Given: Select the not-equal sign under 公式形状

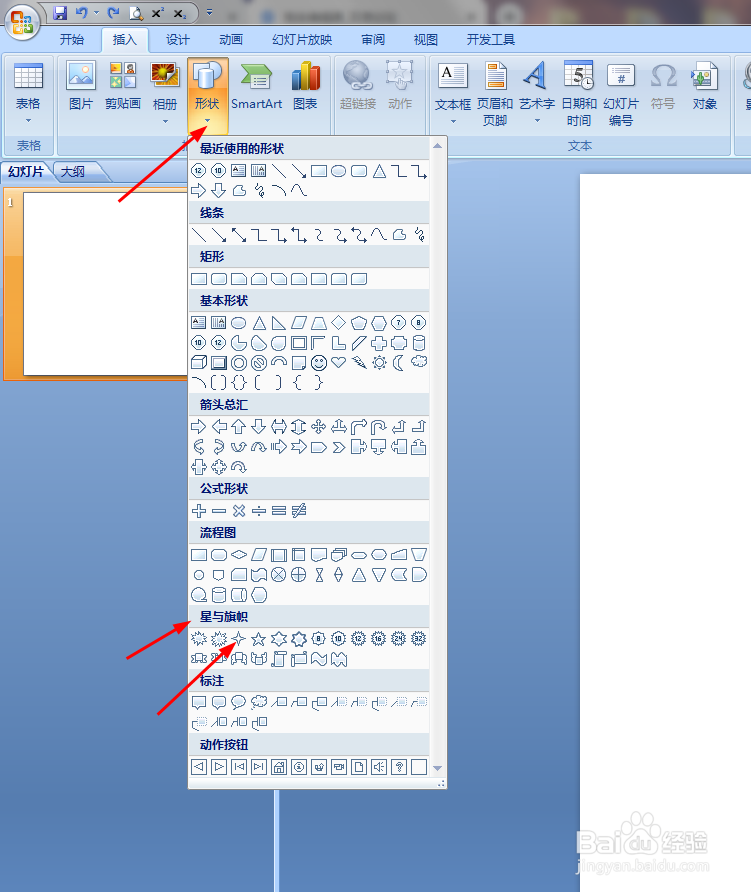Looking at the screenshot, I should tap(299, 510).
